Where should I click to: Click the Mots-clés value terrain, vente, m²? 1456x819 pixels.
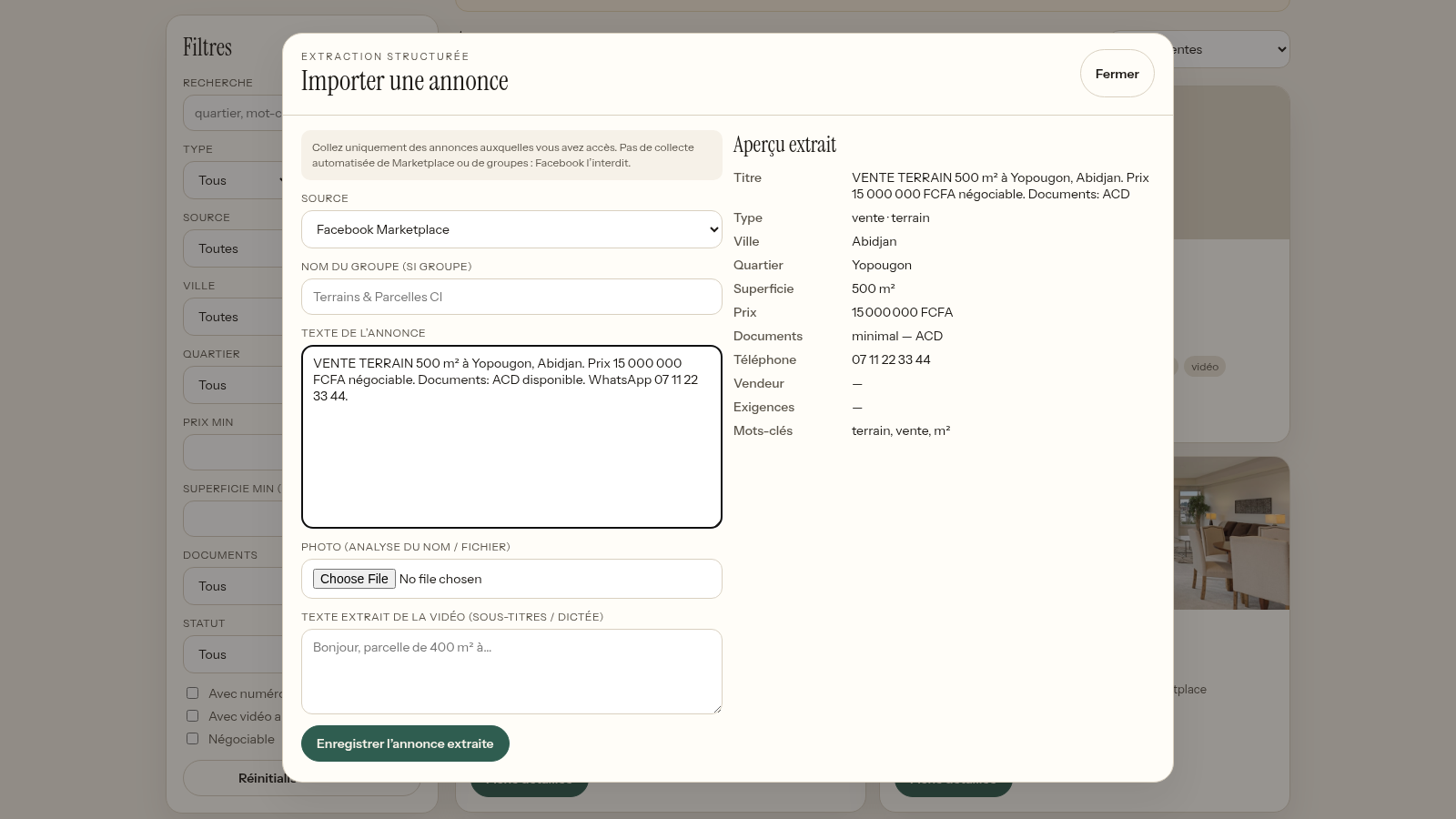[901, 430]
